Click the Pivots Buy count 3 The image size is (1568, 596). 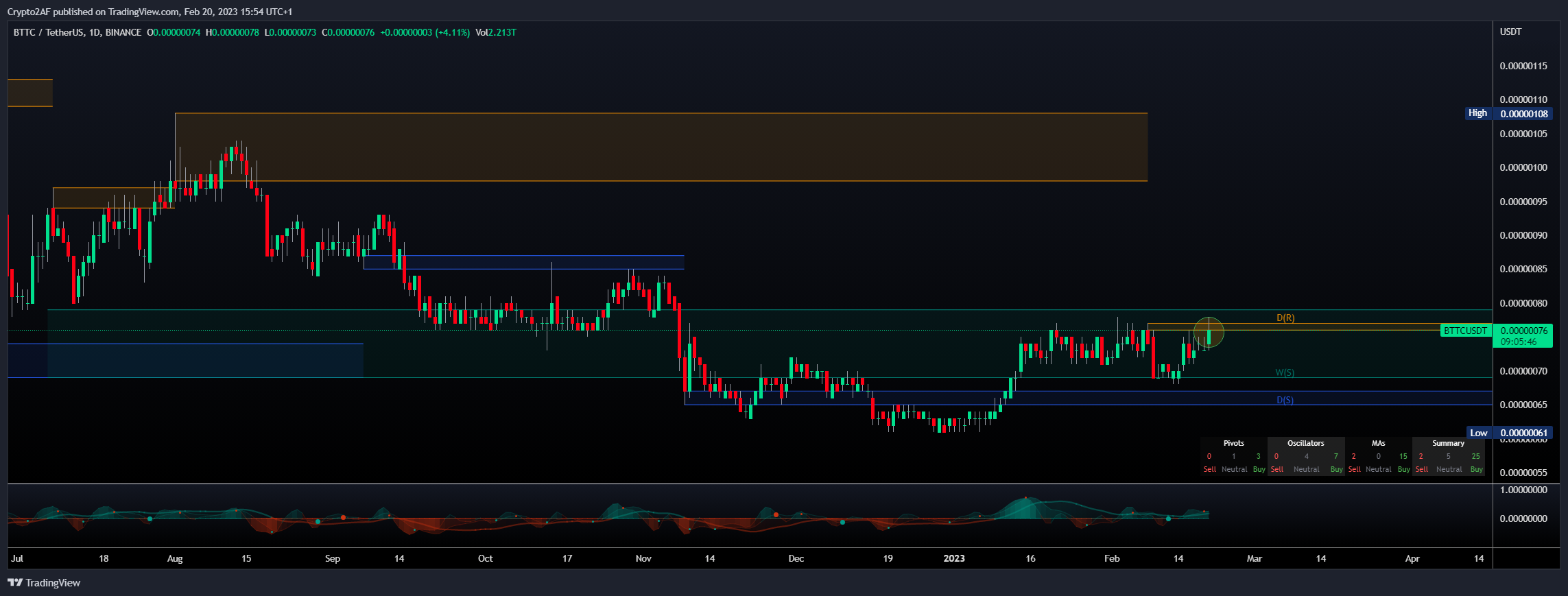coord(1258,456)
